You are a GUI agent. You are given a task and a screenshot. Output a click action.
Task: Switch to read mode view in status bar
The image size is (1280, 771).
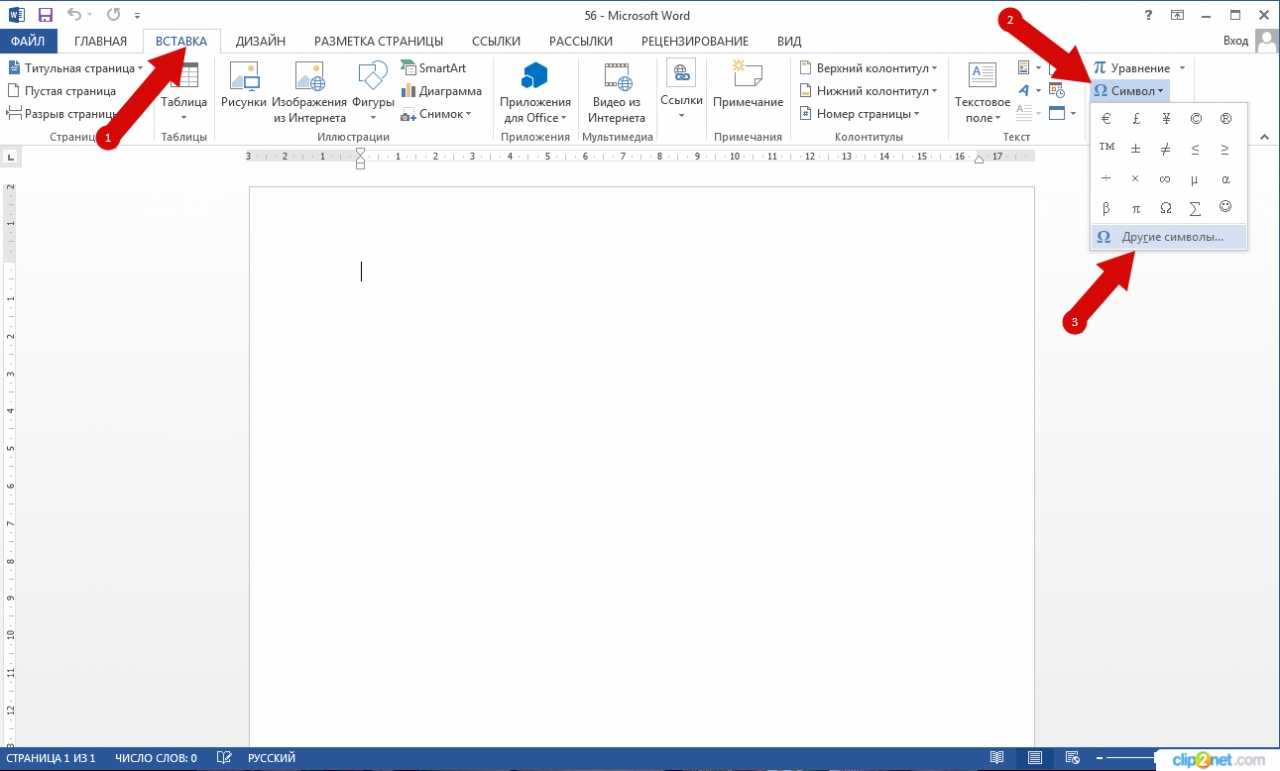tap(997, 758)
